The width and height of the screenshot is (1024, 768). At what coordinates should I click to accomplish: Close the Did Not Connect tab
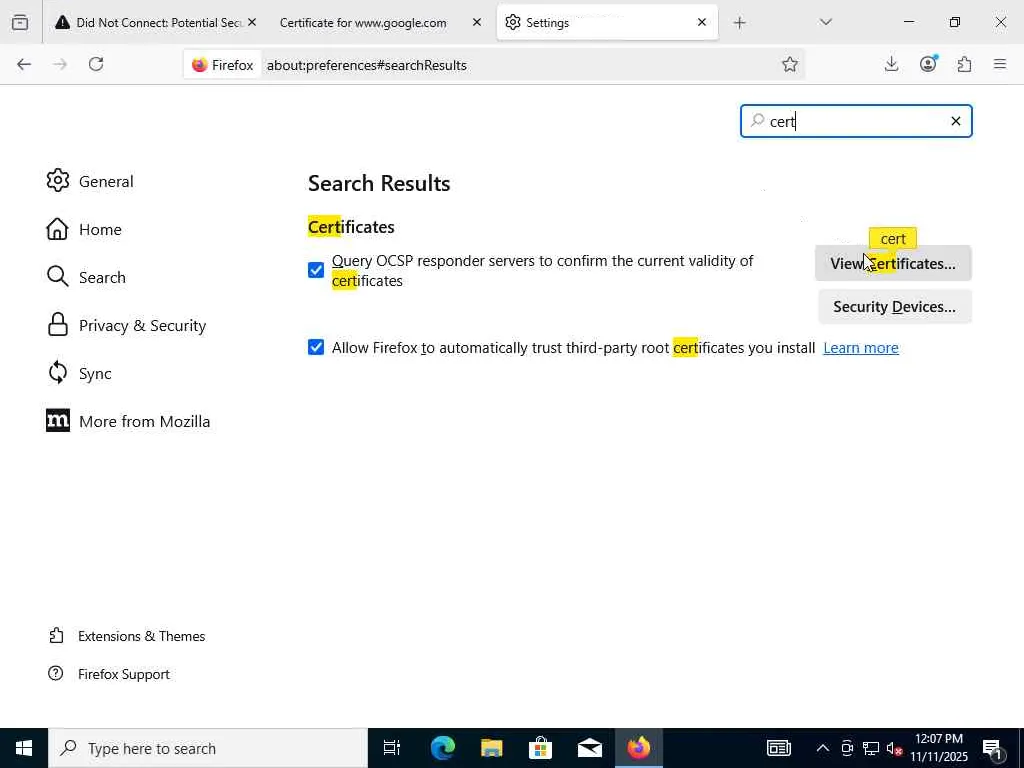pos(252,23)
